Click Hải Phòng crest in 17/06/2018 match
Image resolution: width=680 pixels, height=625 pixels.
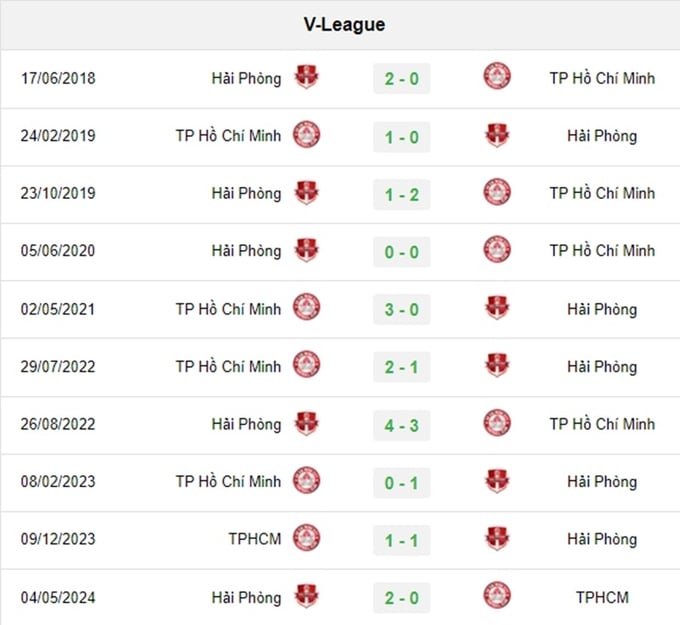pyautogui.click(x=306, y=77)
